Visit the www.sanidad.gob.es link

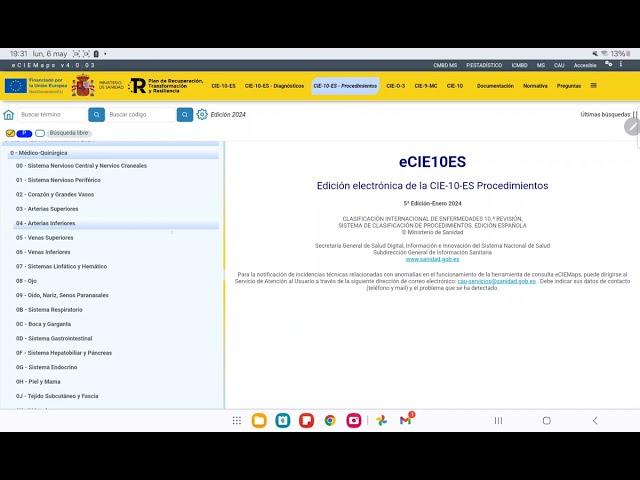click(x=432, y=259)
